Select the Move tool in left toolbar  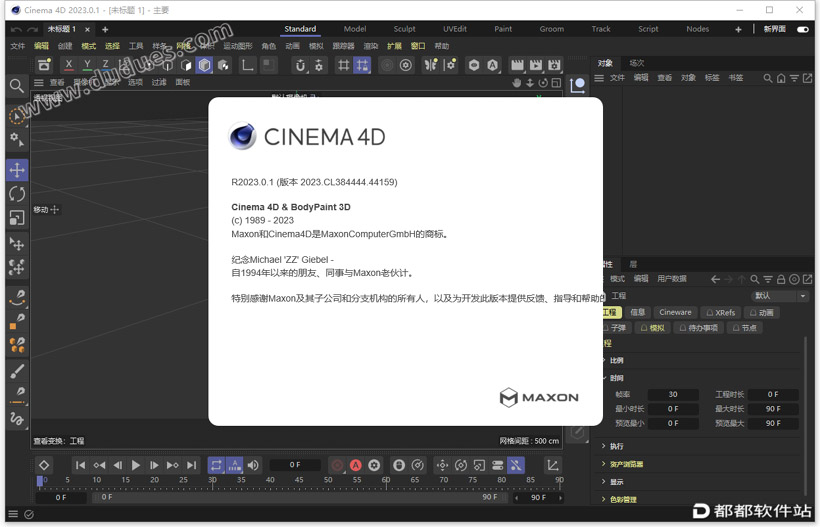17,170
